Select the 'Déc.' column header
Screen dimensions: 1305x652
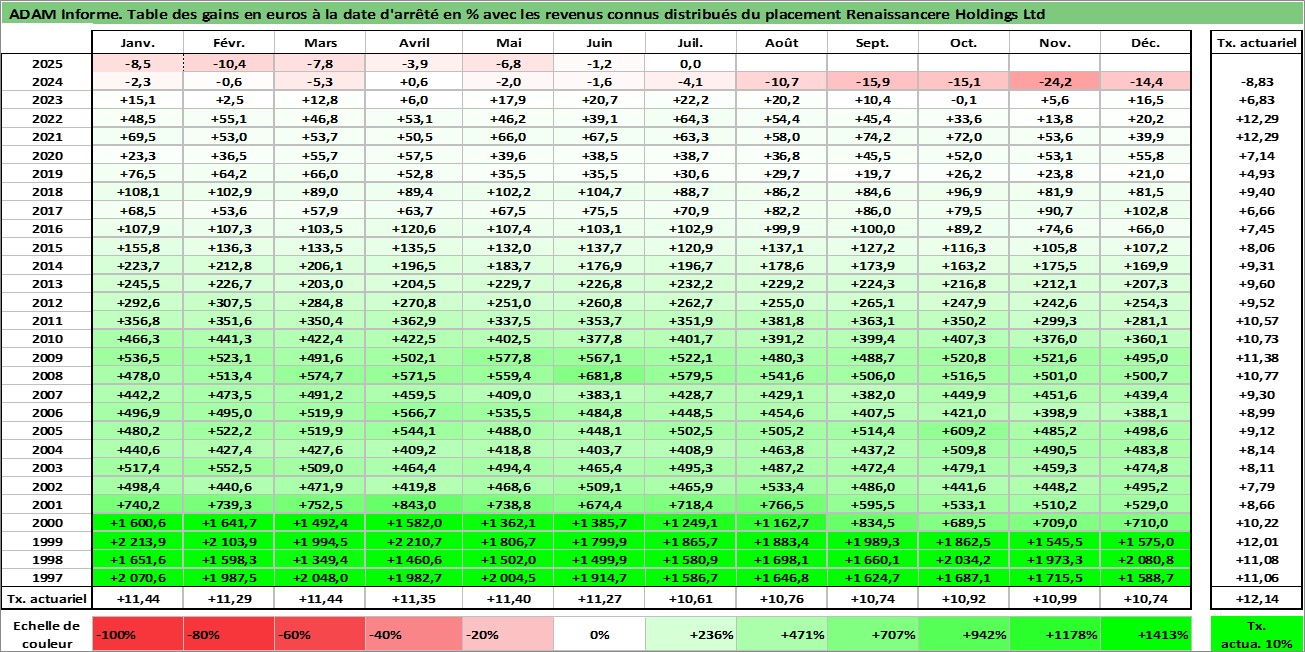click(x=1146, y=43)
